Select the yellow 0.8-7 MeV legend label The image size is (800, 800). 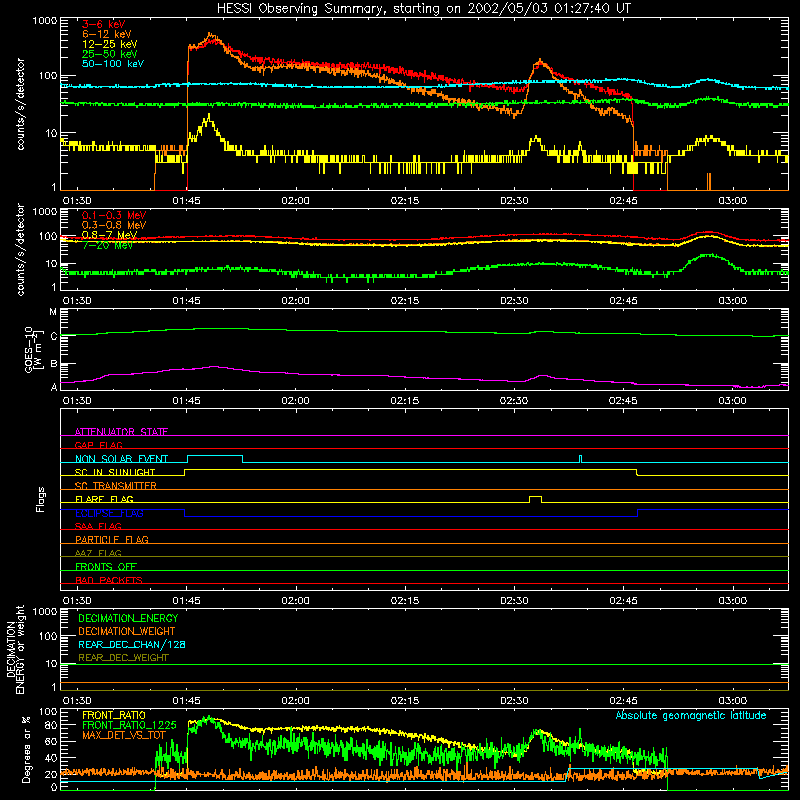pyautogui.click(x=110, y=235)
